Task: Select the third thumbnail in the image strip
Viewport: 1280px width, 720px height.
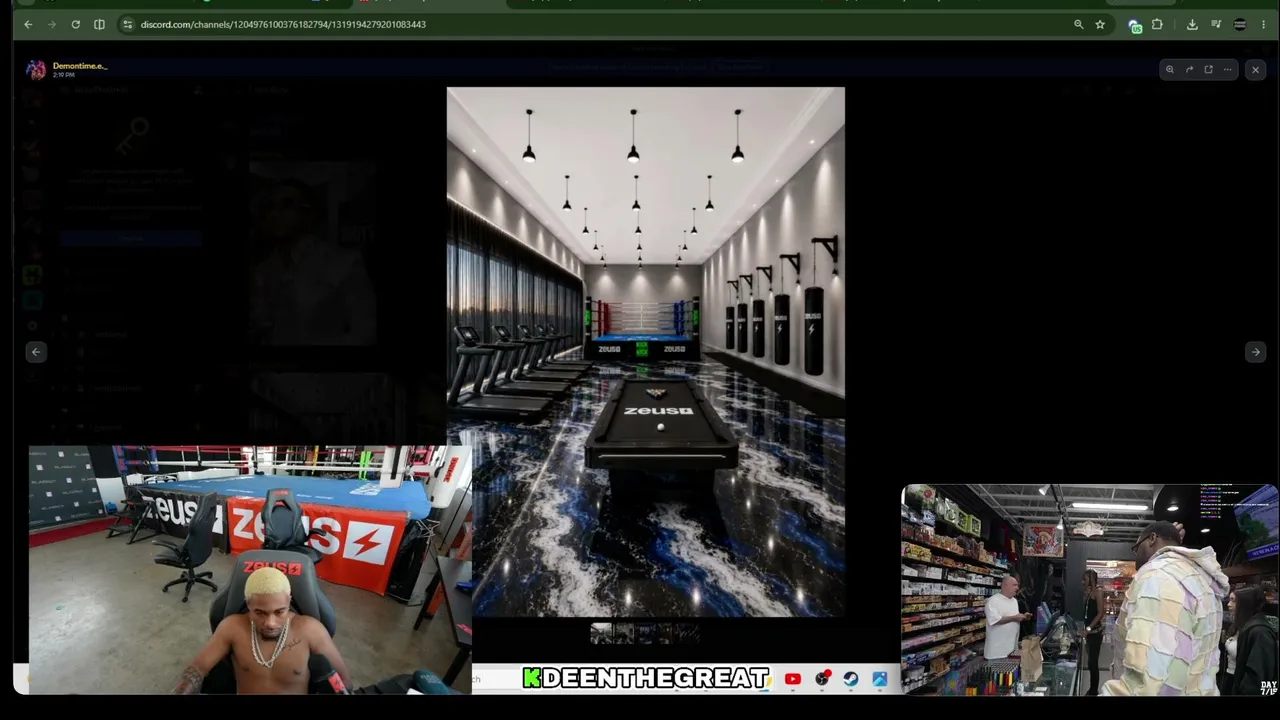Action: coord(647,632)
